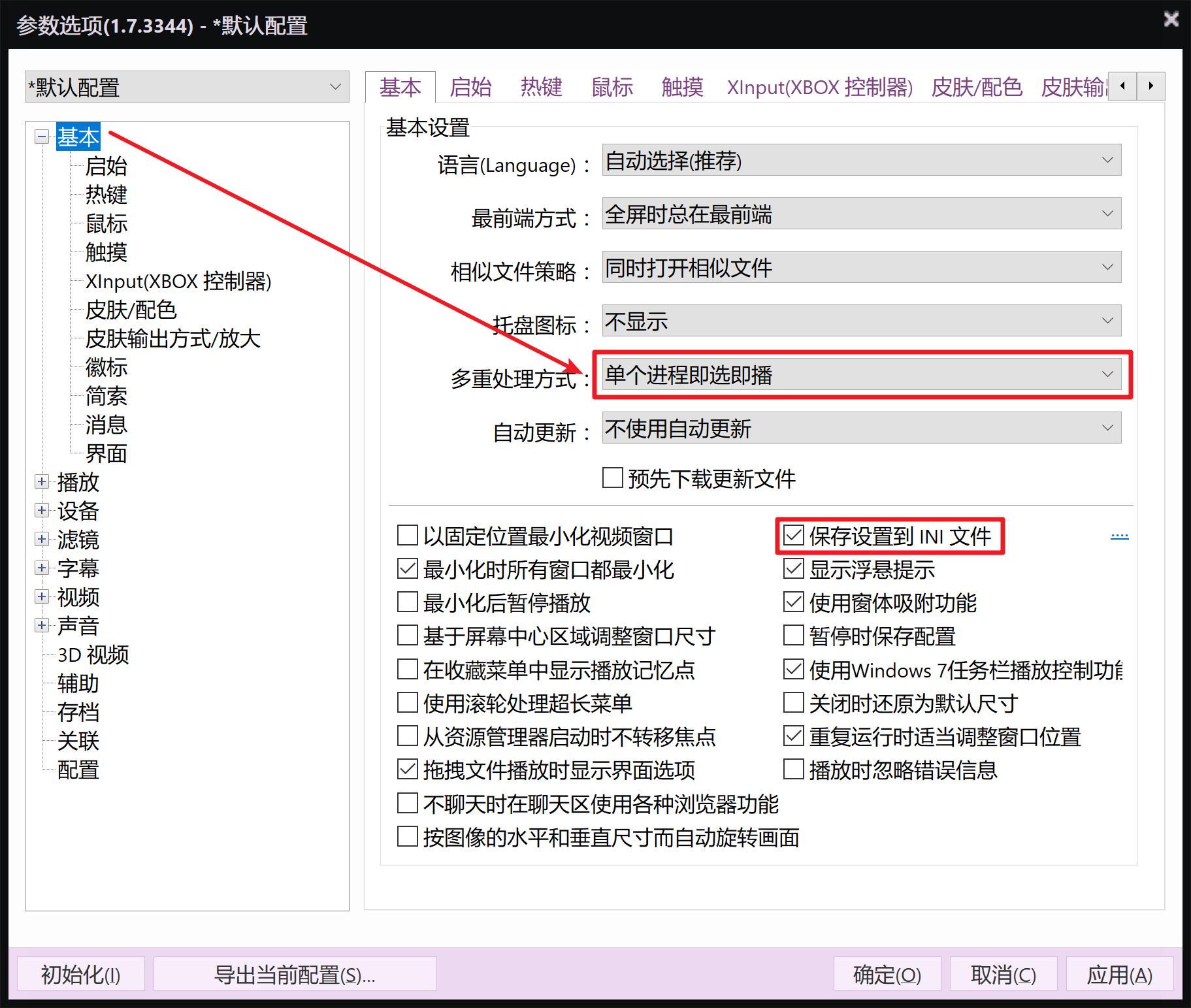Expand the 滤镜 tree node
1191x1008 pixels.
[42, 539]
